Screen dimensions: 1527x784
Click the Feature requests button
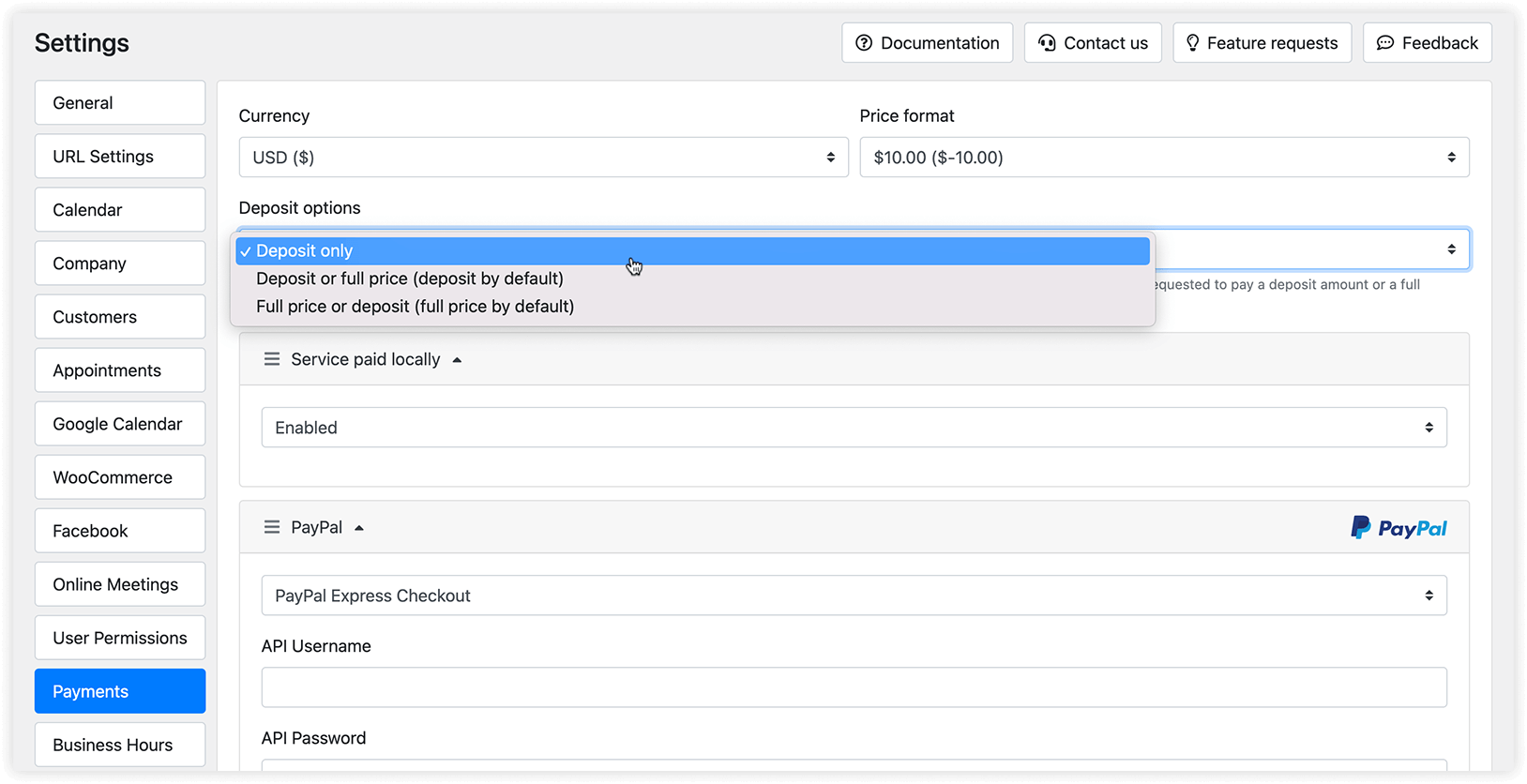coord(1262,43)
